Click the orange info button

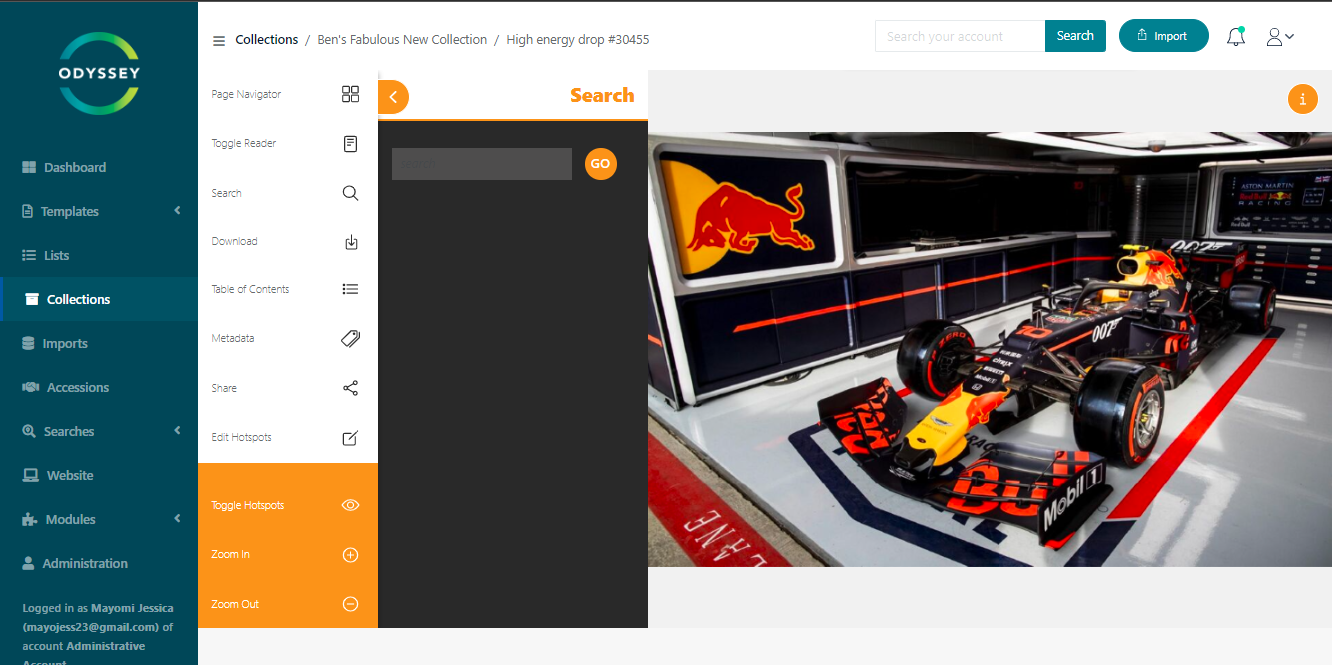1302,99
